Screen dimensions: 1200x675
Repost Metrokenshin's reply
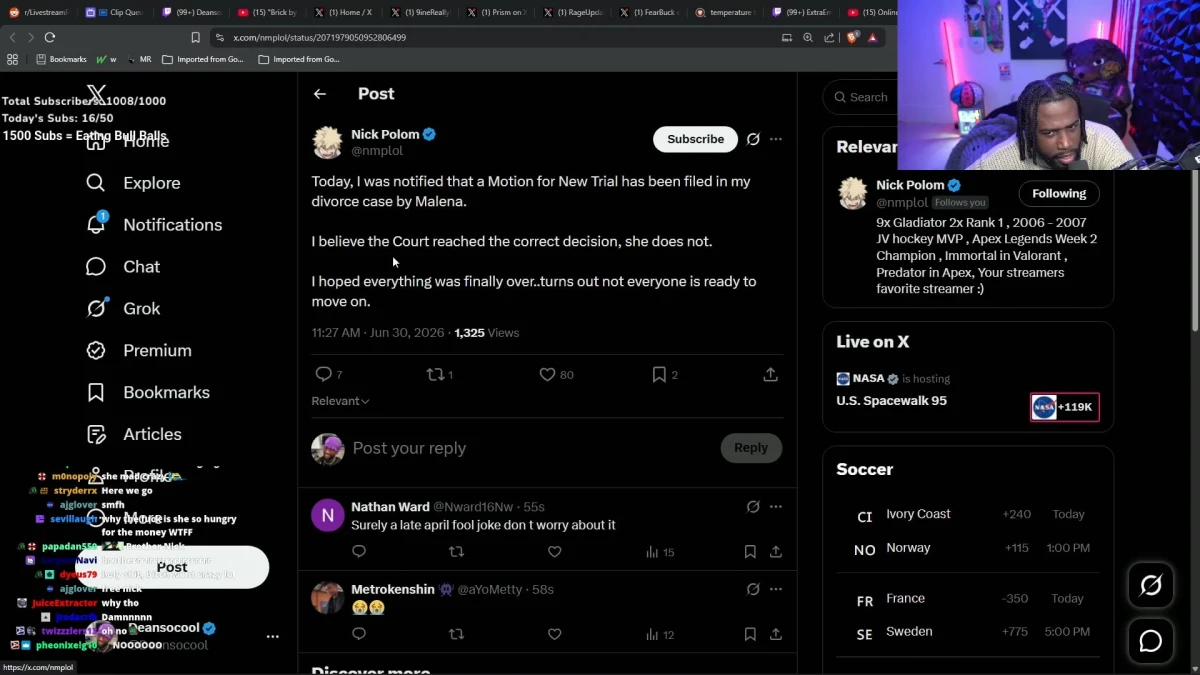tap(457, 634)
